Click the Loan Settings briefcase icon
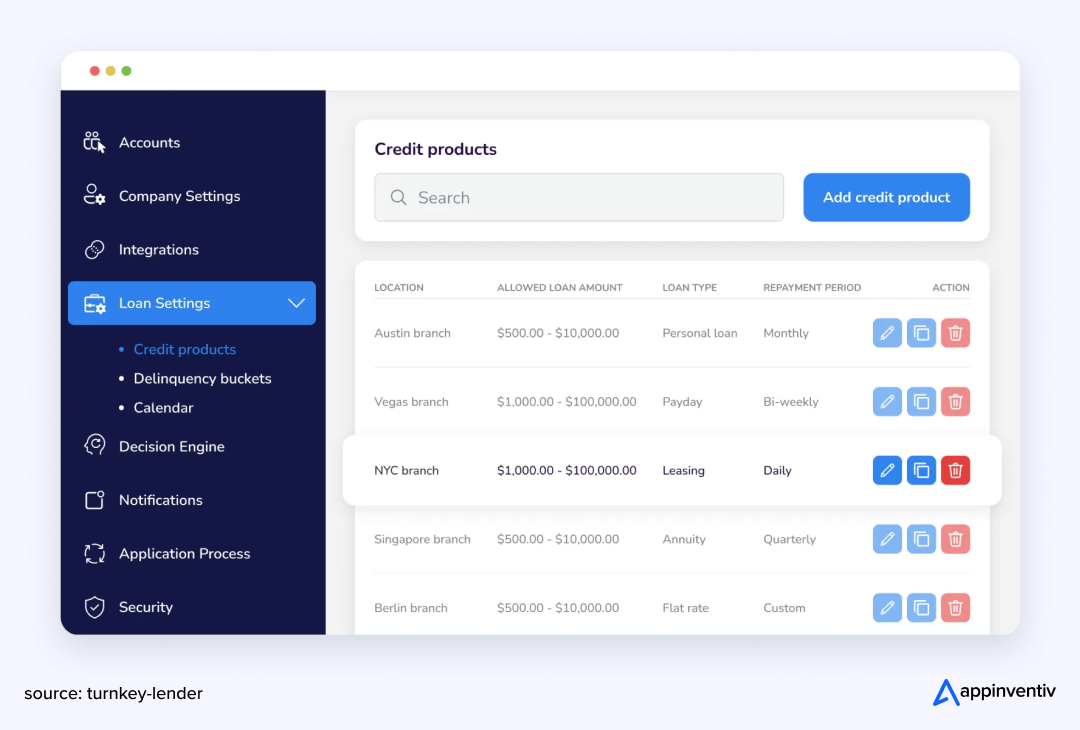The height and width of the screenshot is (730, 1080). (94, 303)
